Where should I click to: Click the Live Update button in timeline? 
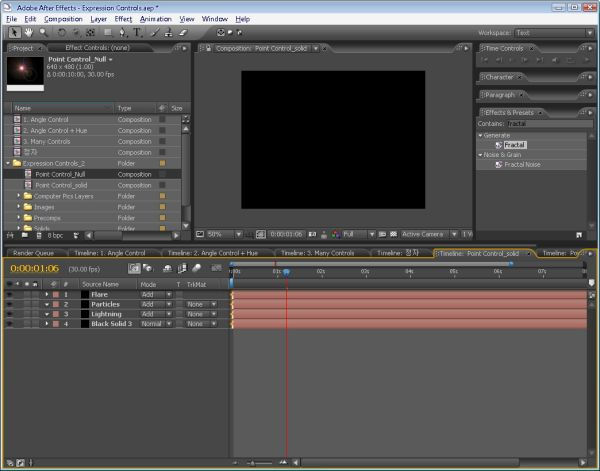[x=134, y=269]
